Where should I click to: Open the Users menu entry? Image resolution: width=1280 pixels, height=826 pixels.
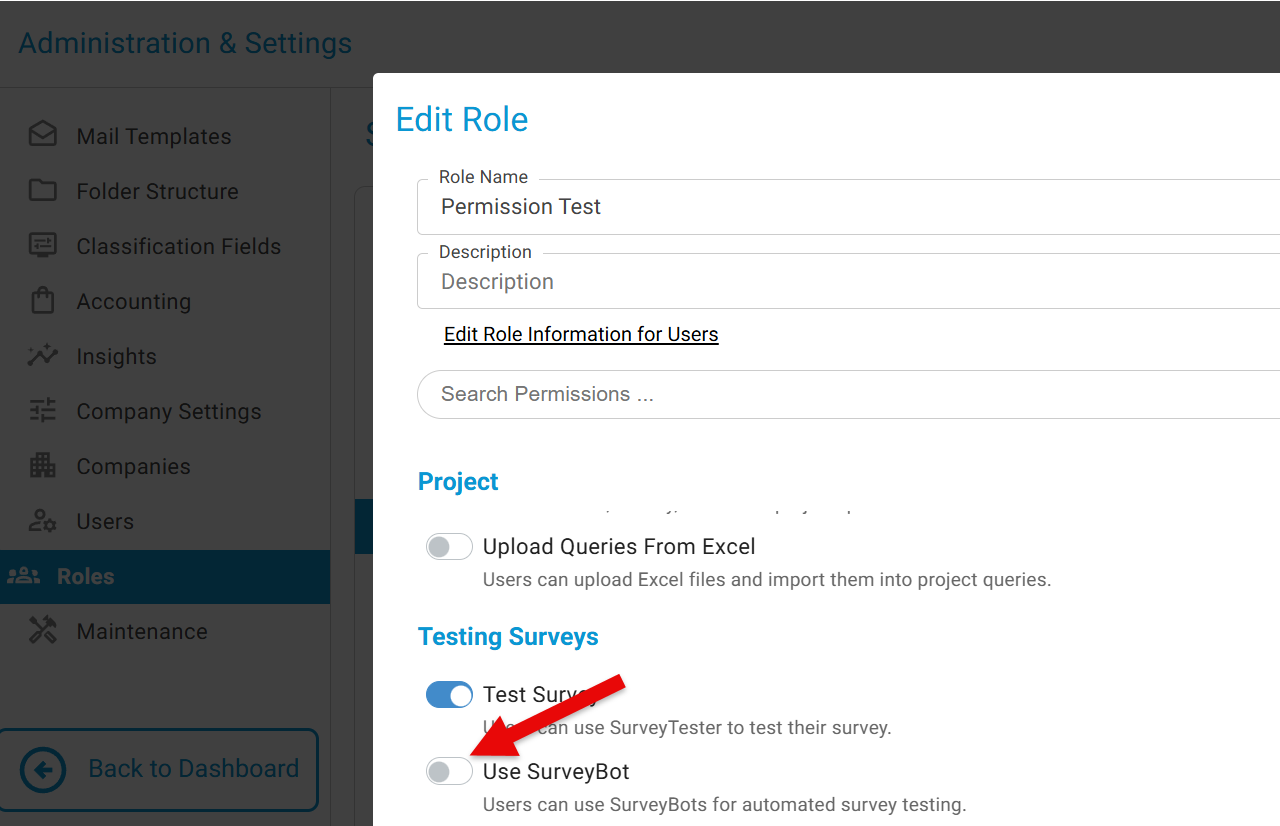pos(105,521)
